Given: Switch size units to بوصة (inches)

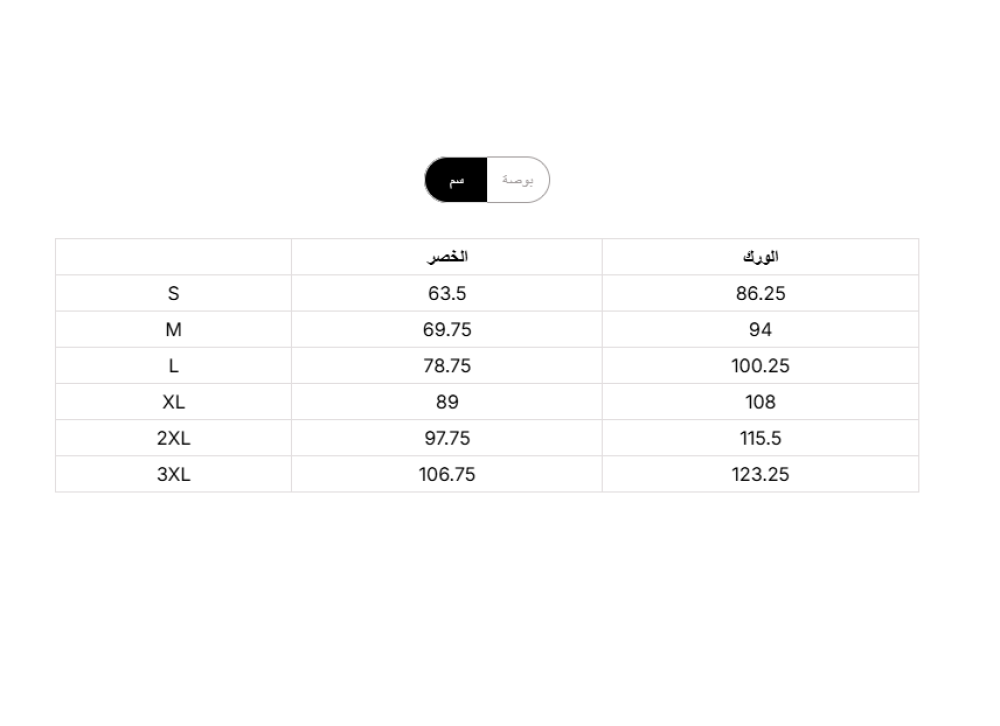Looking at the screenshot, I should [x=518, y=180].
